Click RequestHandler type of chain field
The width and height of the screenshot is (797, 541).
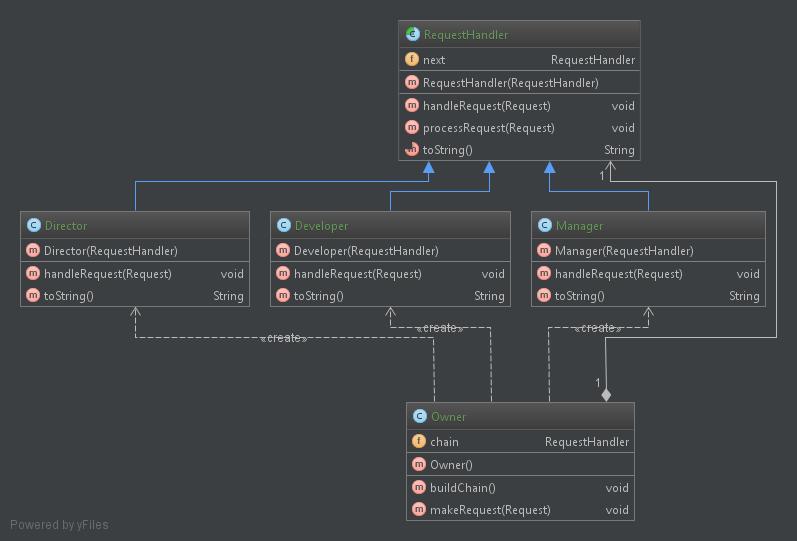[587, 442]
